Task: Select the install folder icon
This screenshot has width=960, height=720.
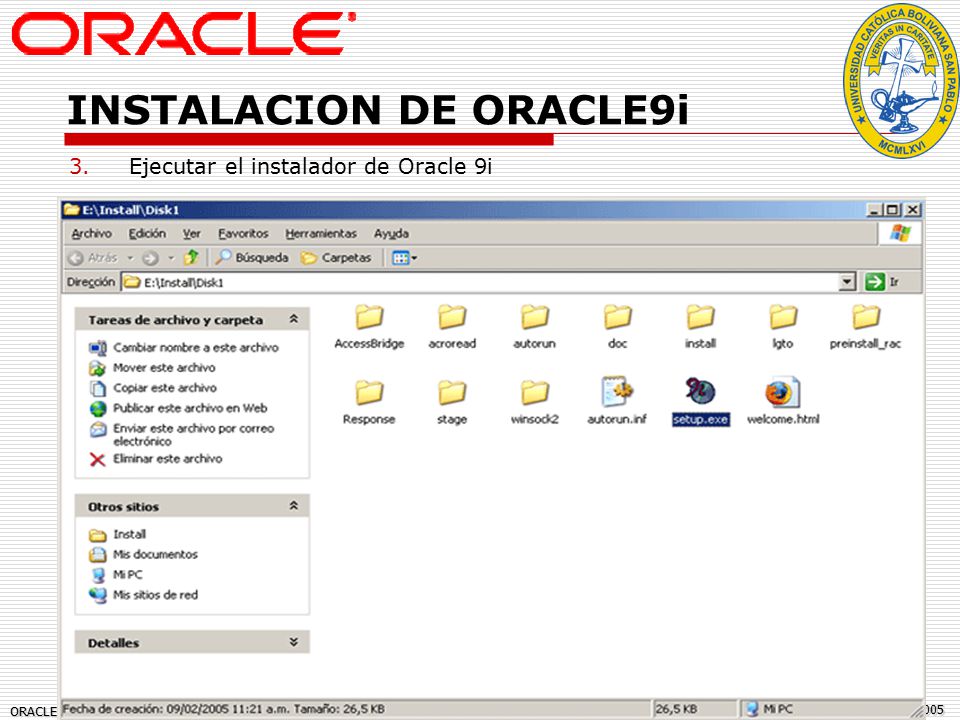Action: click(700, 317)
